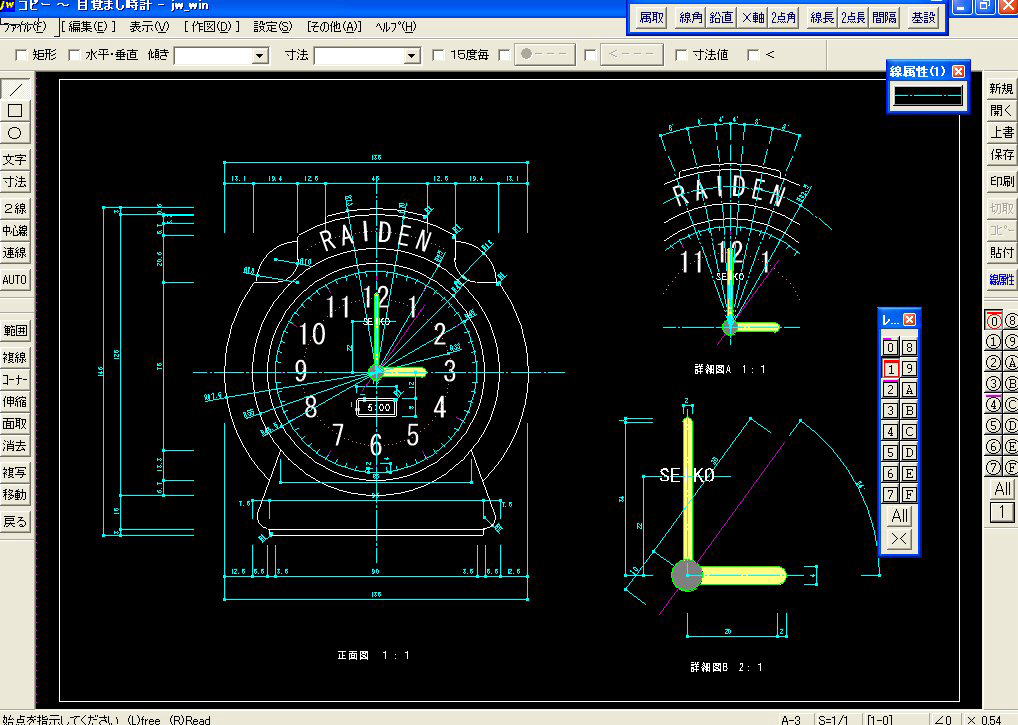Select the rectangle drawing tool
Image resolution: width=1018 pixels, height=725 pixels.
tap(15, 111)
